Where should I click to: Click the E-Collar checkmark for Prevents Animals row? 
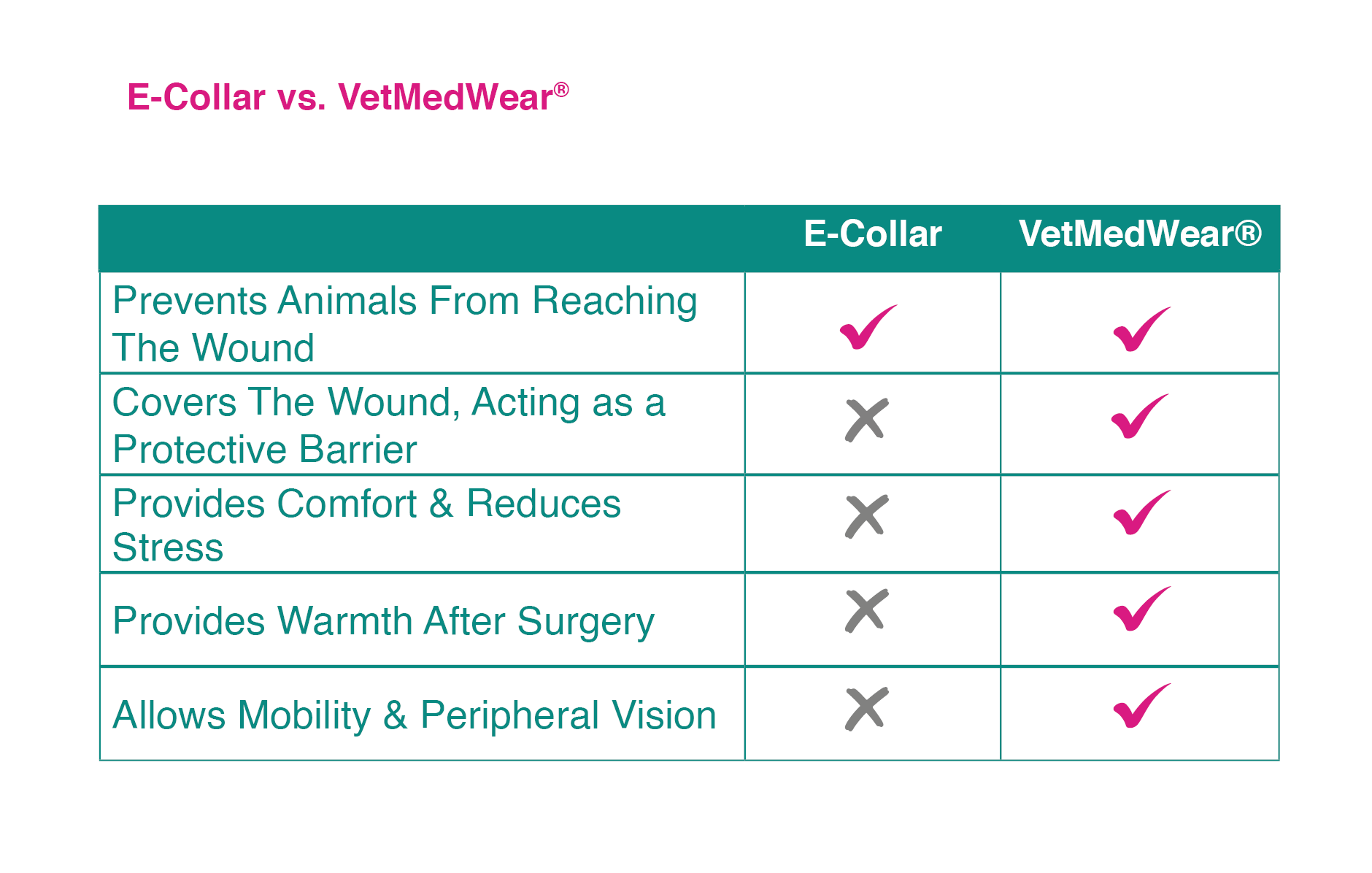point(866,329)
